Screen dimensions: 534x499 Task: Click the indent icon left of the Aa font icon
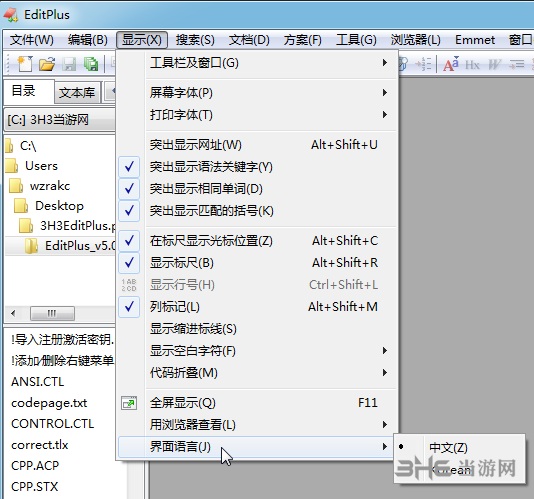[423, 64]
